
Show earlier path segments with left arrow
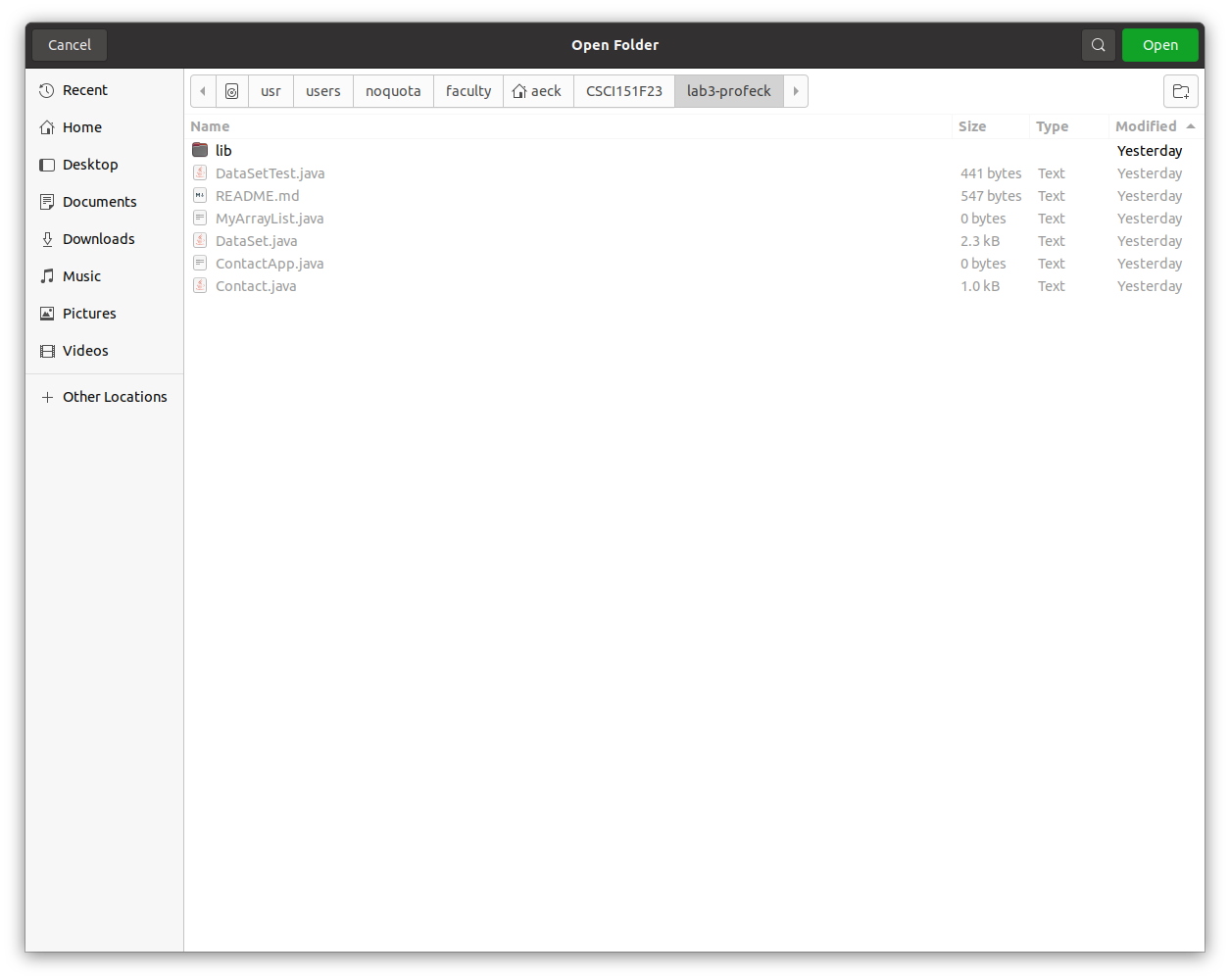click(203, 91)
